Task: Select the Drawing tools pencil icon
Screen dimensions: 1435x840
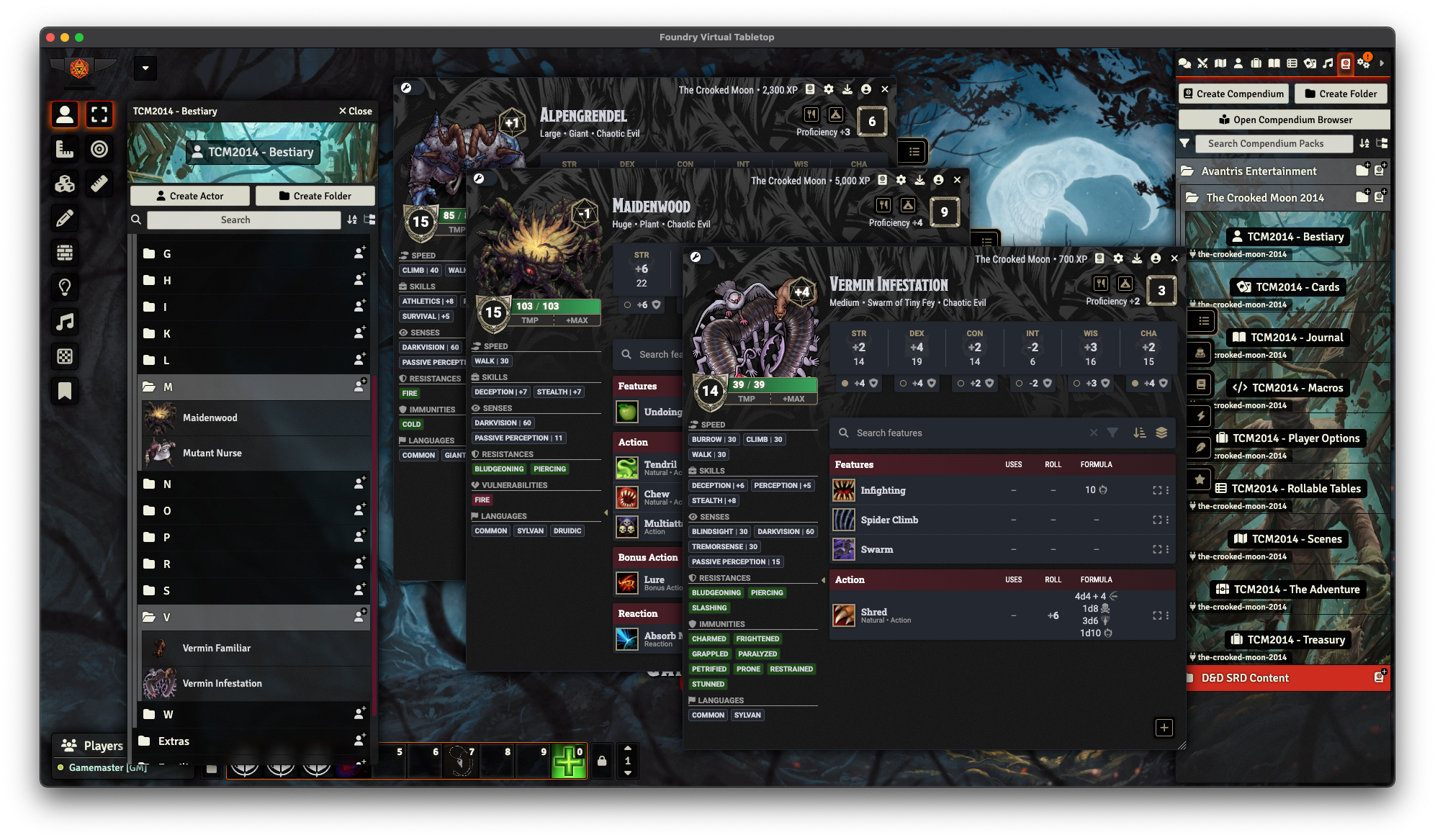Action: [65, 218]
